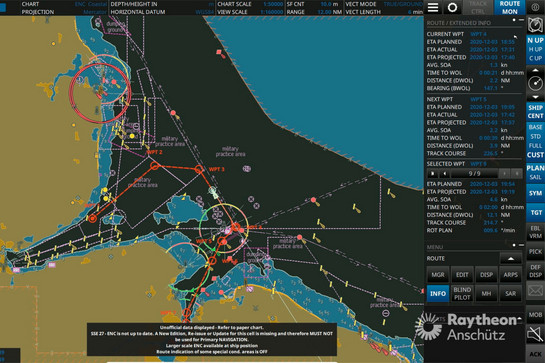Open BLIND PILOT function
545x363 pixels.
[462, 293]
